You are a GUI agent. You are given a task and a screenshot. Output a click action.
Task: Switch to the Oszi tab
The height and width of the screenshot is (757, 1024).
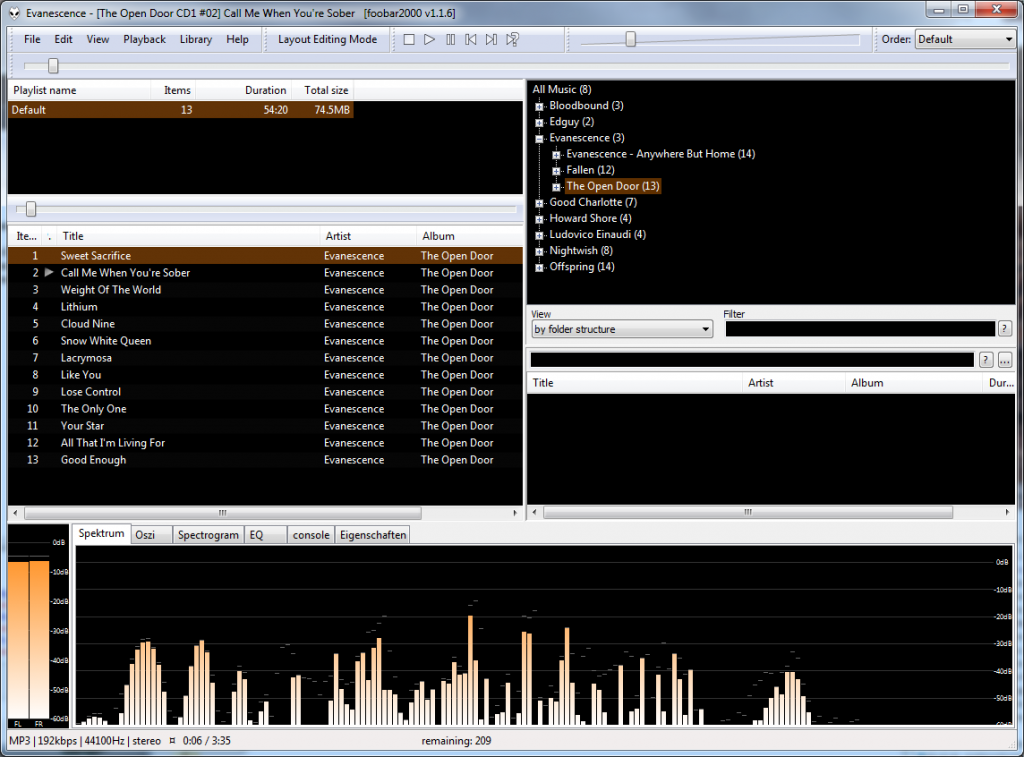point(152,535)
